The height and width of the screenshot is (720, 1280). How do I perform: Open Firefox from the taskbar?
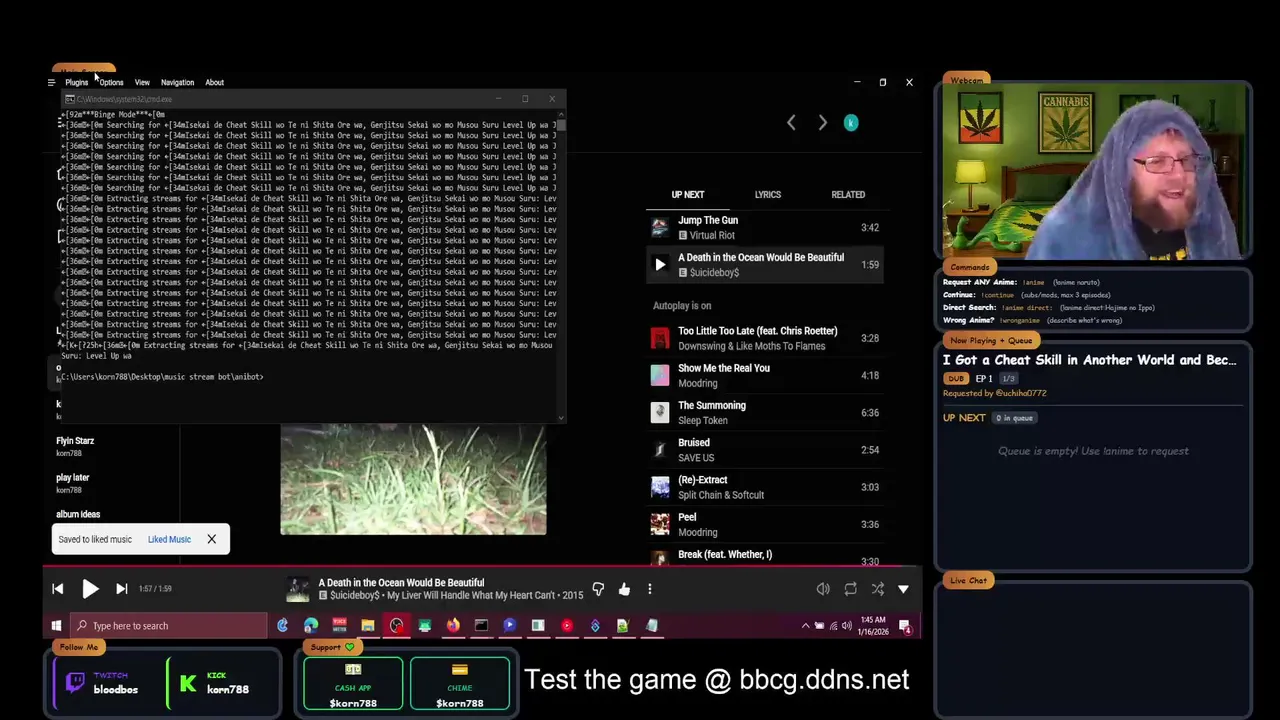[453, 626]
